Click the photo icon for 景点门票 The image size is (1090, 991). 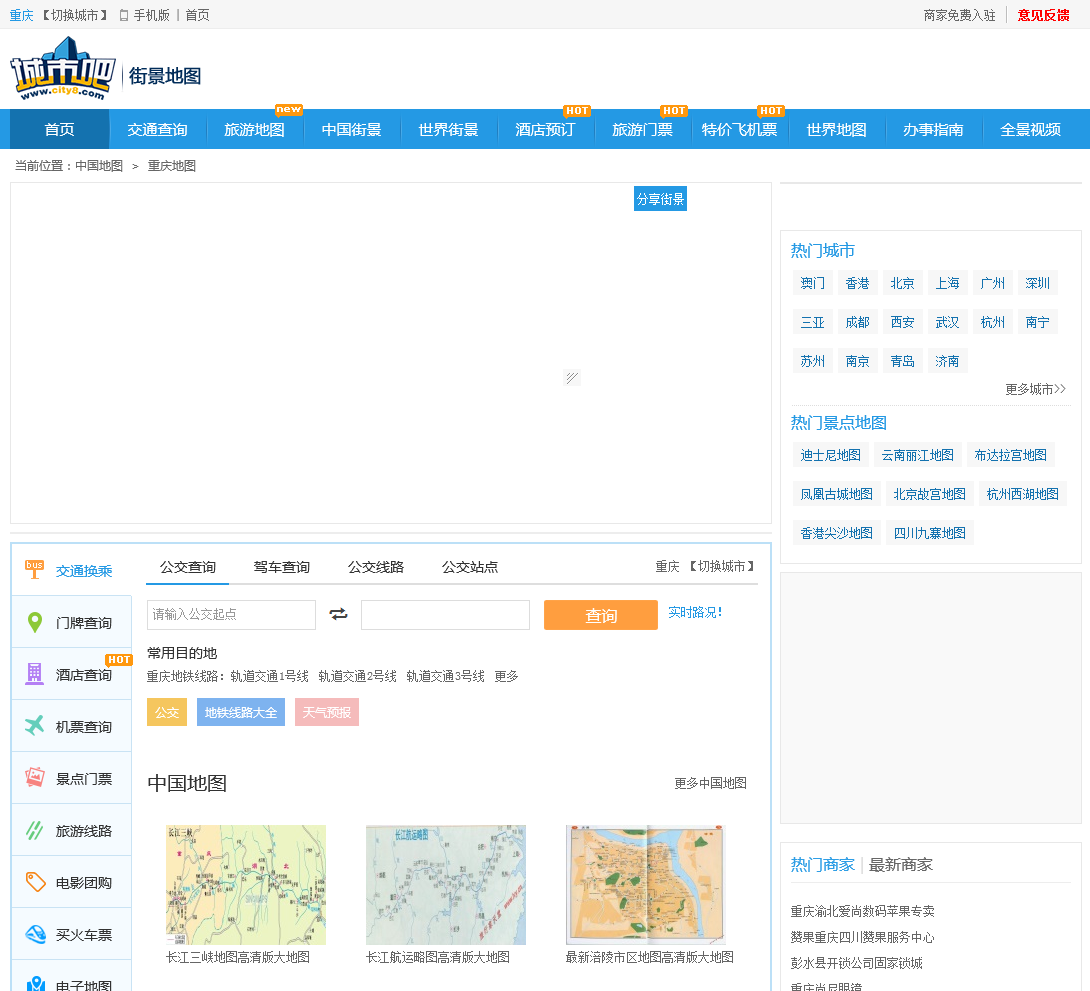point(35,778)
